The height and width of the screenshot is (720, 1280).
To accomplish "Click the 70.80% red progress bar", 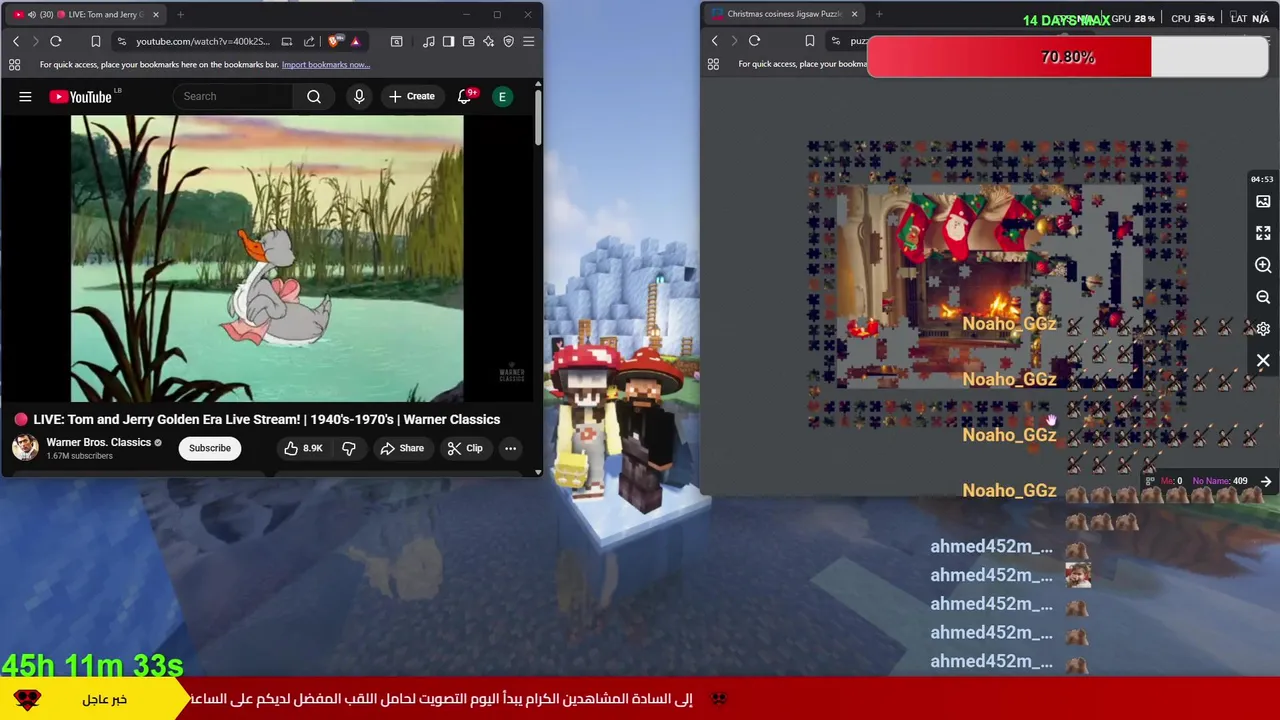I will (x=1068, y=57).
